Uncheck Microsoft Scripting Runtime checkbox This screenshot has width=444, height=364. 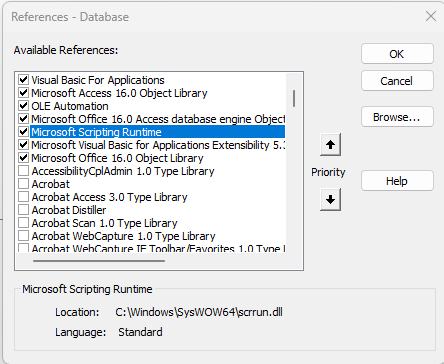tap(23, 132)
